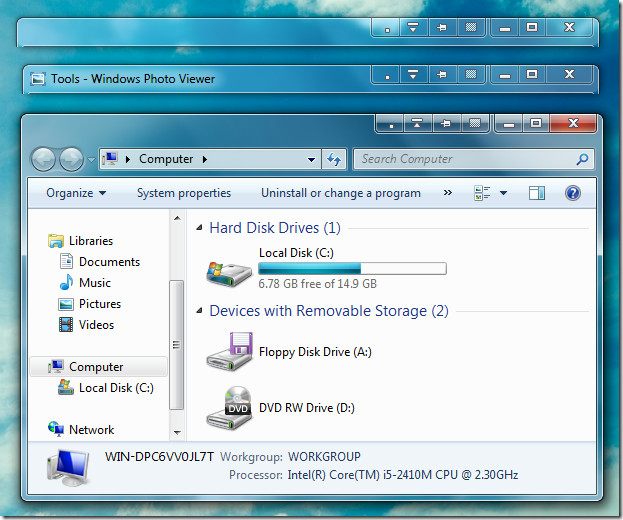The width and height of the screenshot is (623, 520).
Task: Toggle roll-up on the Computer window
Action: pos(417,124)
